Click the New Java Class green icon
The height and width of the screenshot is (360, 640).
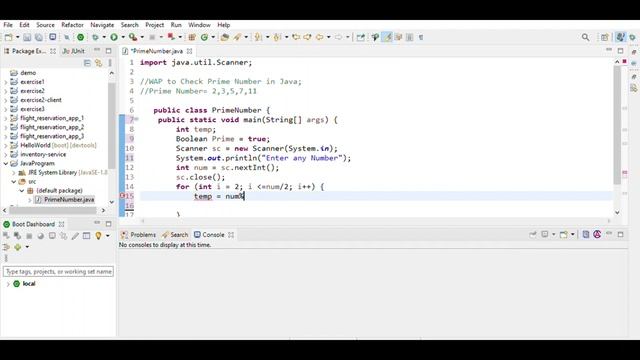[x=204, y=37]
